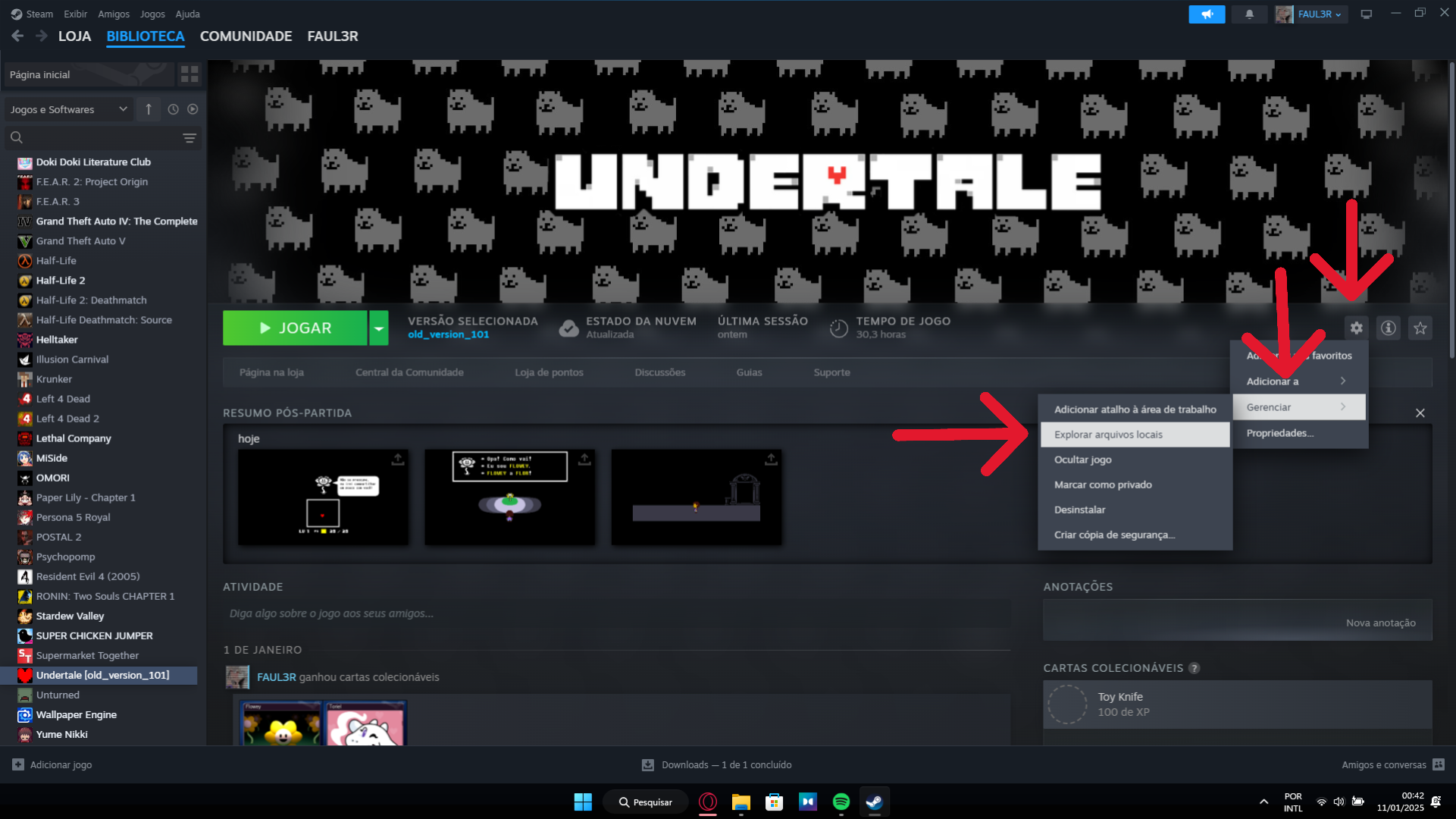Select old_version_101 version selector
The width and height of the screenshot is (1456, 819).
[449, 334]
